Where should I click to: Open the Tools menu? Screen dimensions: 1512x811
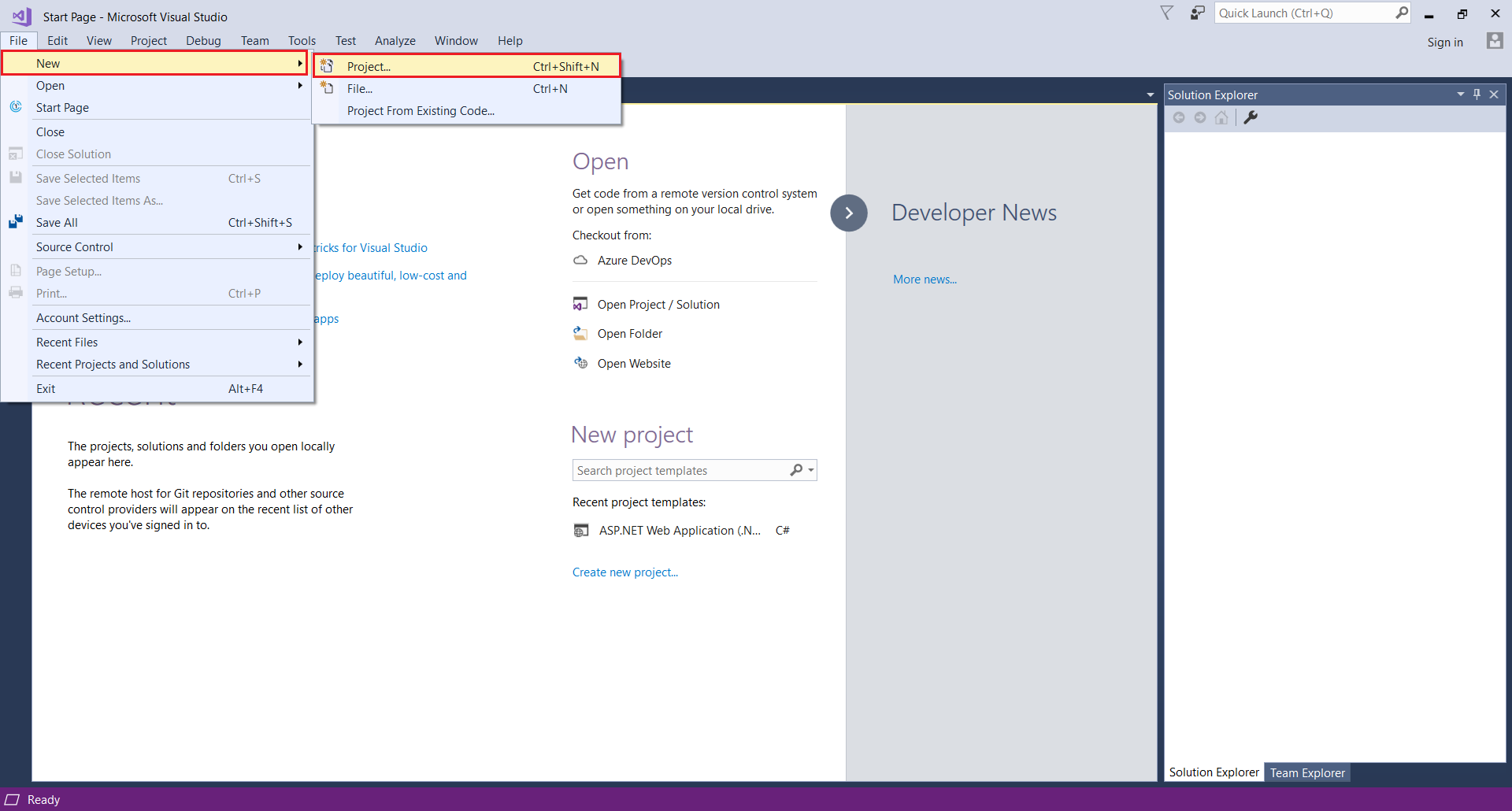point(302,40)
